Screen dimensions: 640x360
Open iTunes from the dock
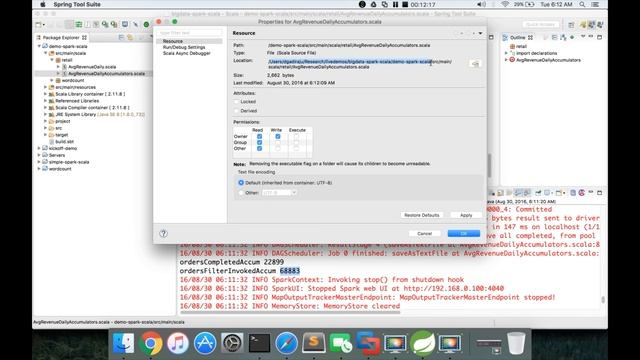click(x=178, y=343)
